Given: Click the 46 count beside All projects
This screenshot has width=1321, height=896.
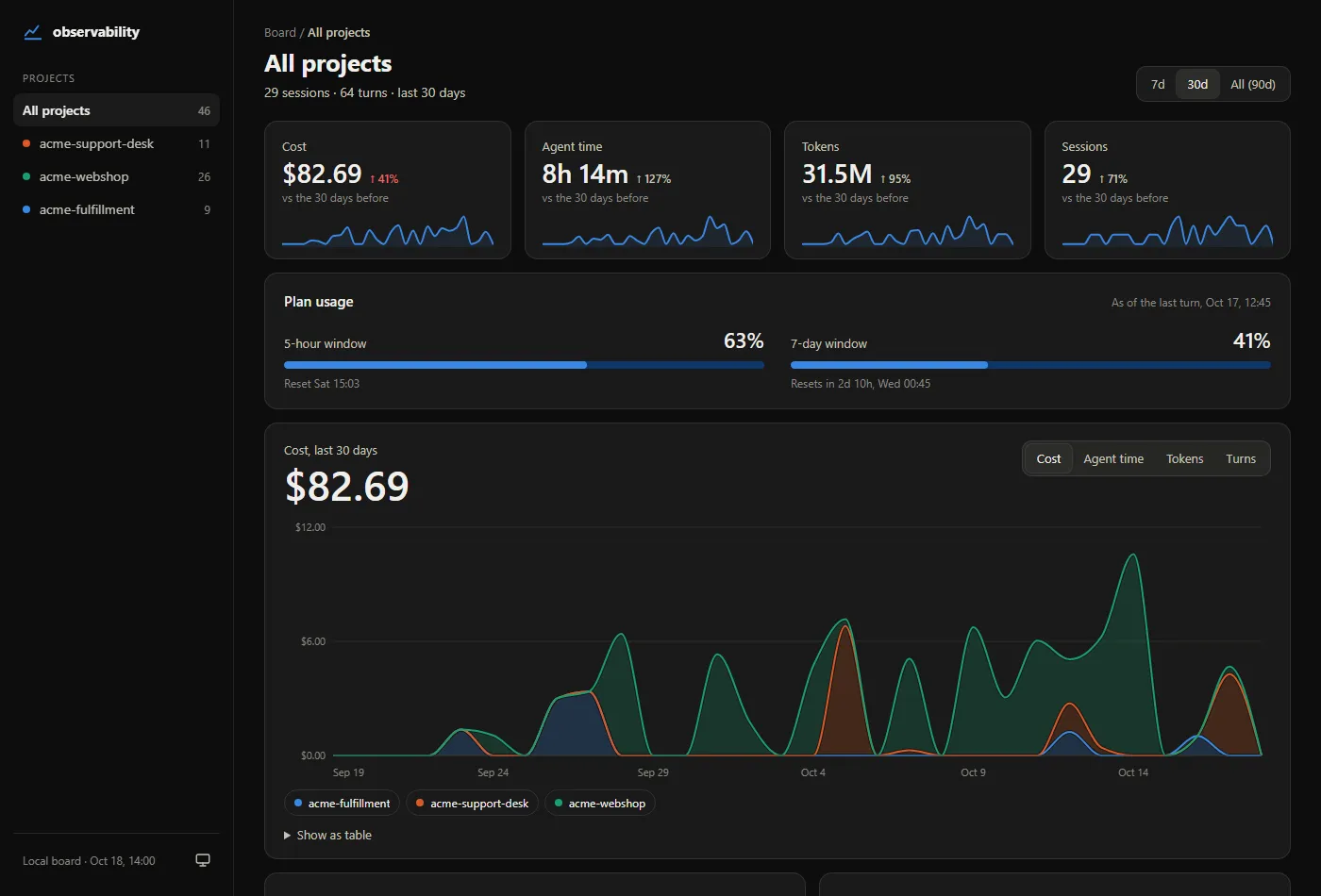Looking at the screenshot, I should 204,111.
